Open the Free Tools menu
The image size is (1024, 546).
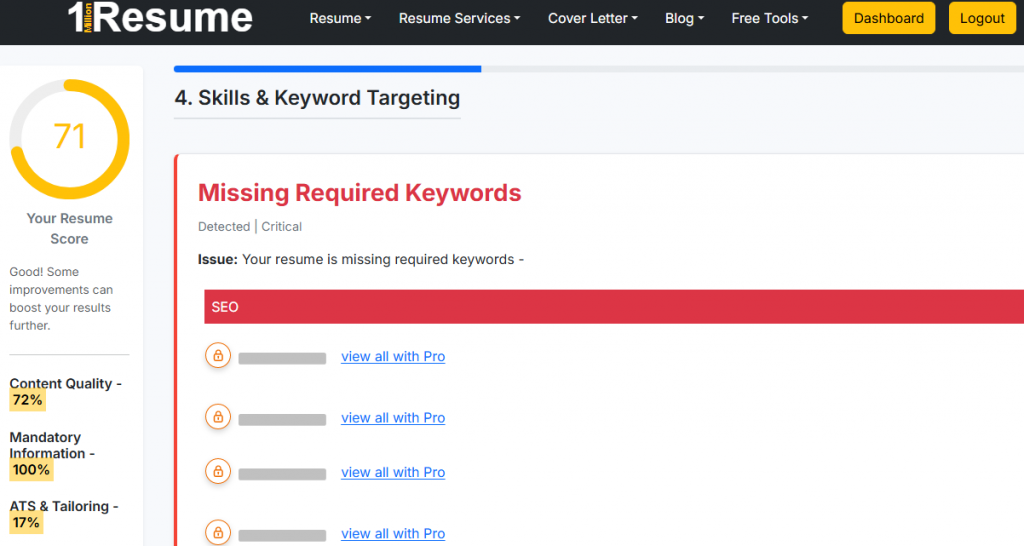[770, 18]
